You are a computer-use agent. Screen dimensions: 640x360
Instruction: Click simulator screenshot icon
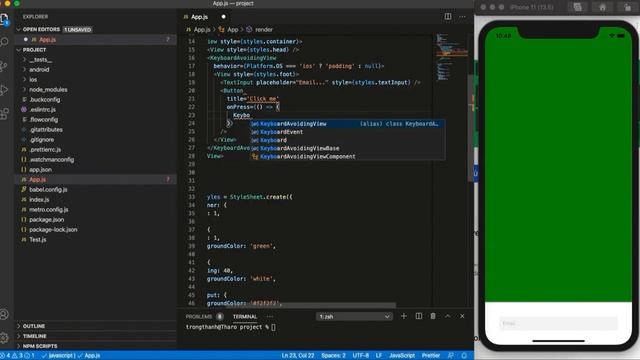[578, 7]
